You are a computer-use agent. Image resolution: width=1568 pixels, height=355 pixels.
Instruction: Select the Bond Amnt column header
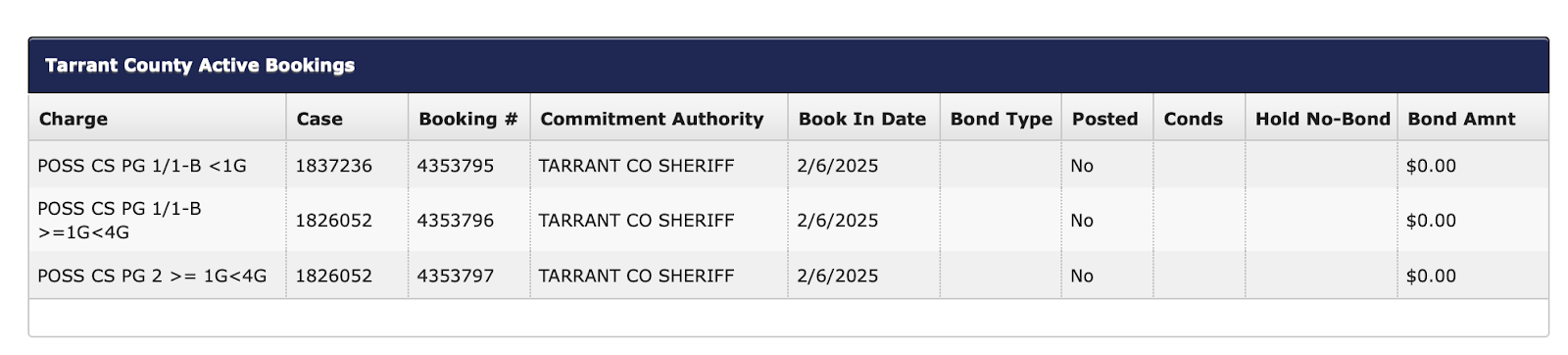1461,119
